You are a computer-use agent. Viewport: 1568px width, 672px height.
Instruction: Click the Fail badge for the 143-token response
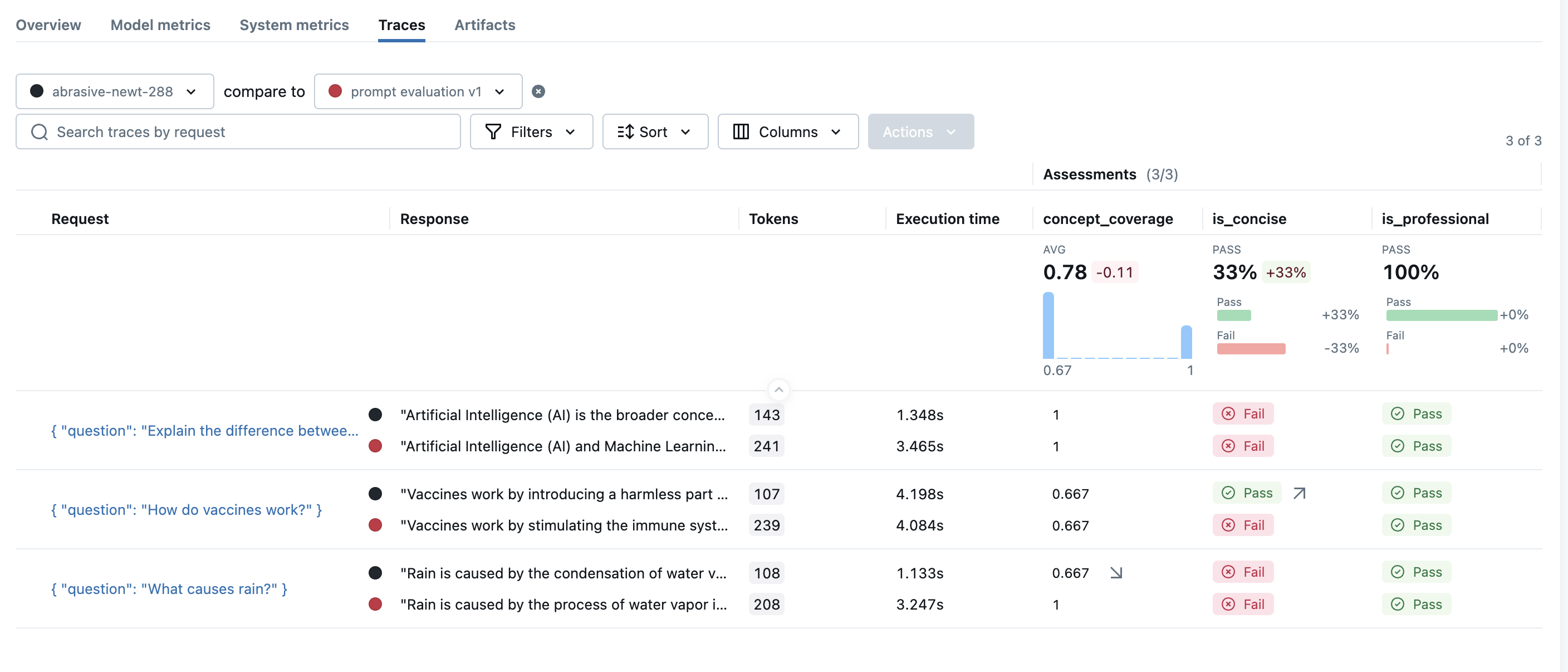tap(1243, 414)
